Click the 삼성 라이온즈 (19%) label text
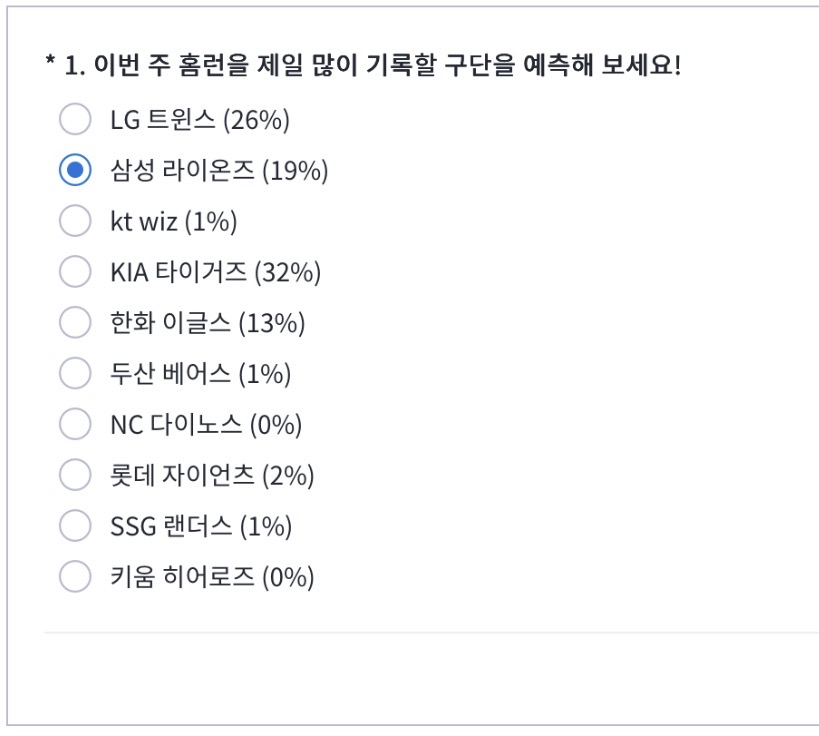The width and height of the screenshot is (819, 736). coord(219,171)
